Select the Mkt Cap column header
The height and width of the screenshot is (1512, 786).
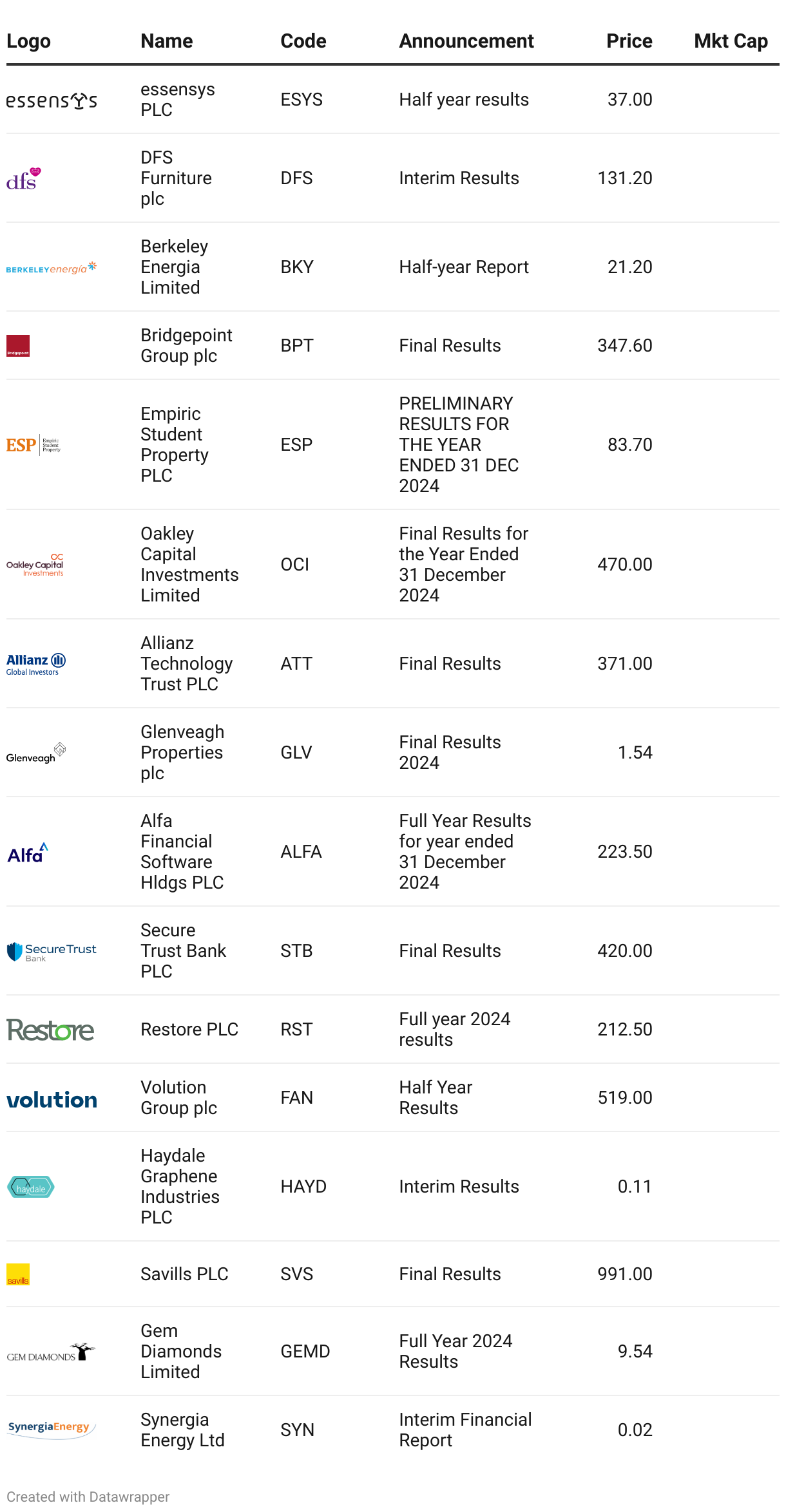tap(731, 41)
